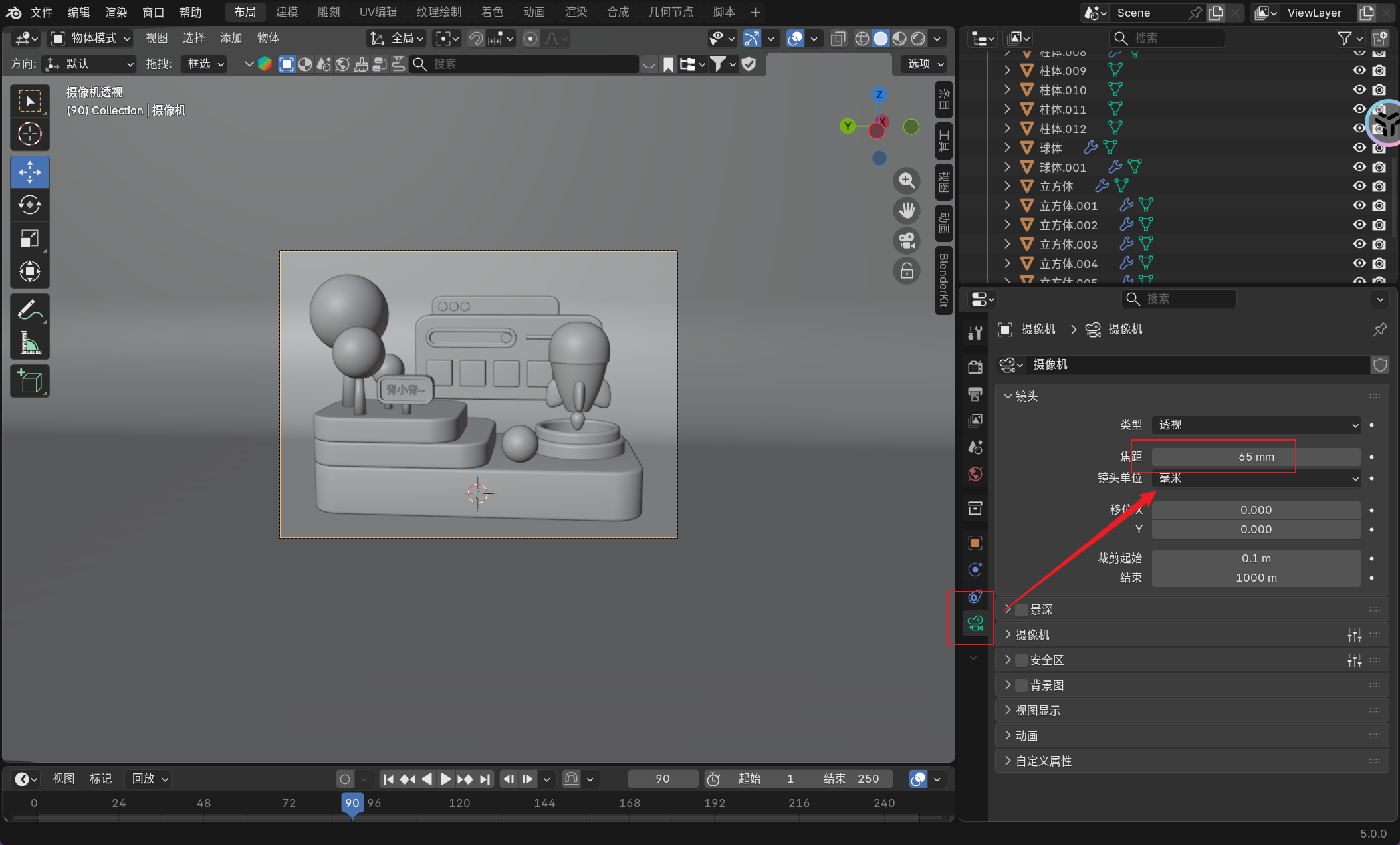Open the 类型 透视 dropdown
The height and width of the screenshot is (845, 1400).
point(1256,425)
